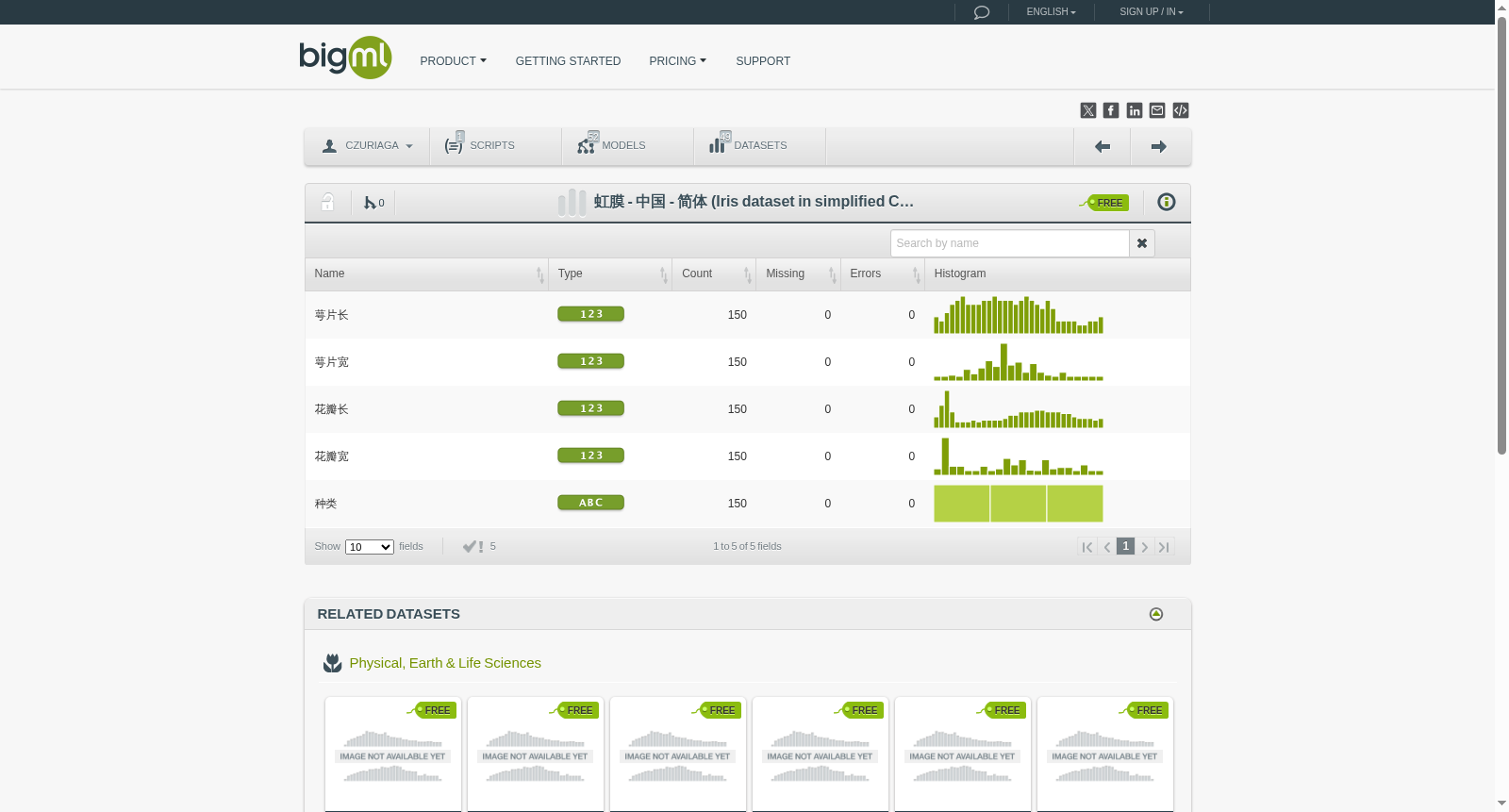Go back with left arrow button
The image size is (1509, 812).
1102,146
